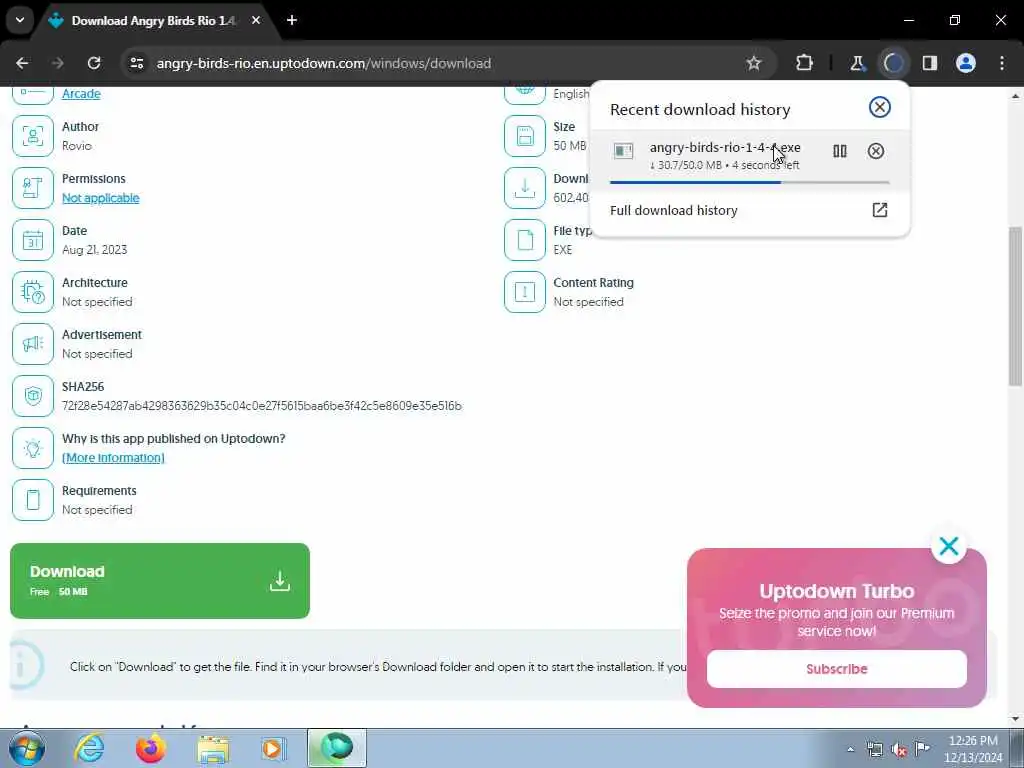The height and width of the screenshot is (768, 1024).
Task: Click the Rovio author name
Action: point(77,146)
